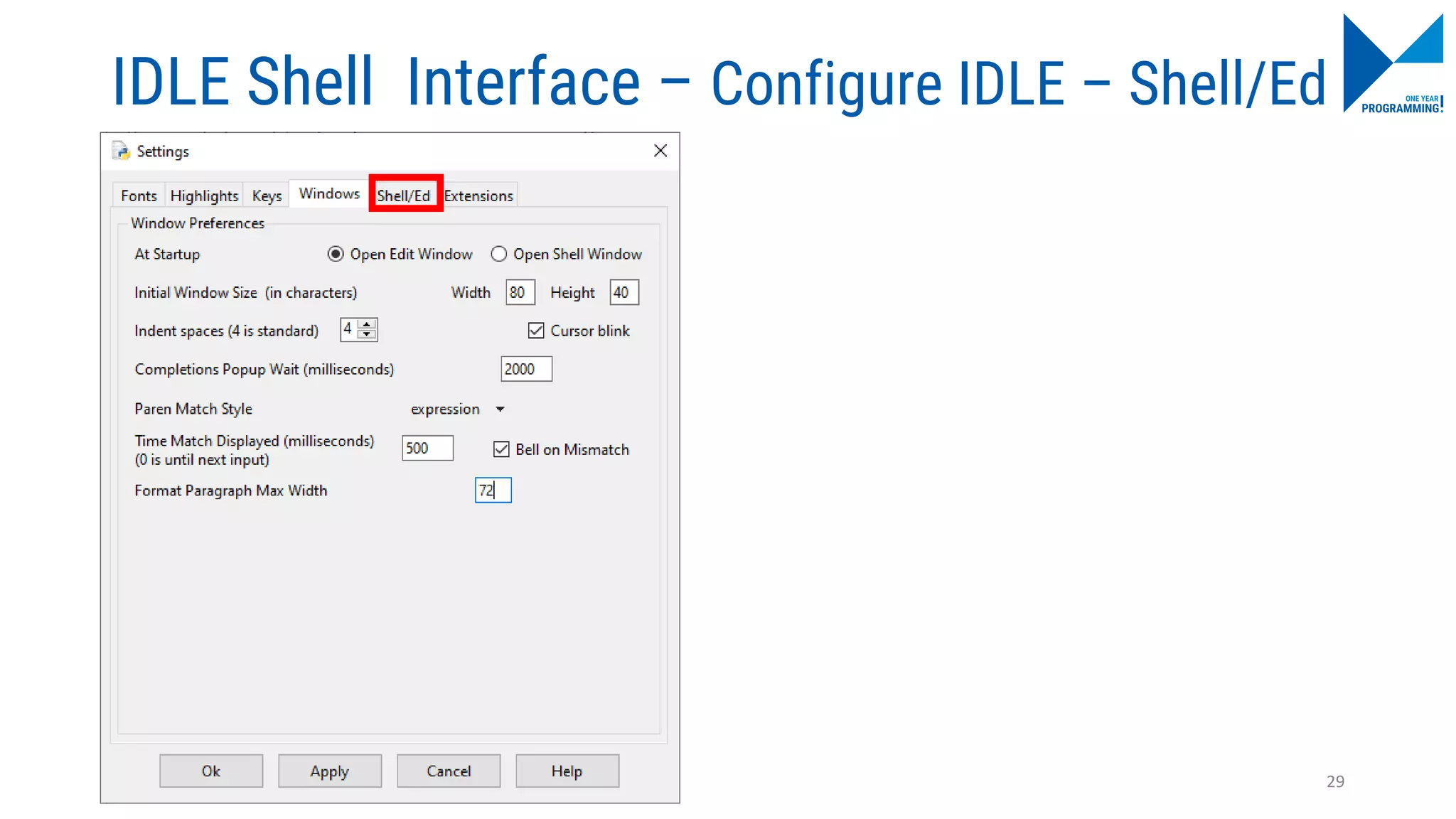Close the Settings dialog
The image size is (1456, 819).
coord(660,151)
